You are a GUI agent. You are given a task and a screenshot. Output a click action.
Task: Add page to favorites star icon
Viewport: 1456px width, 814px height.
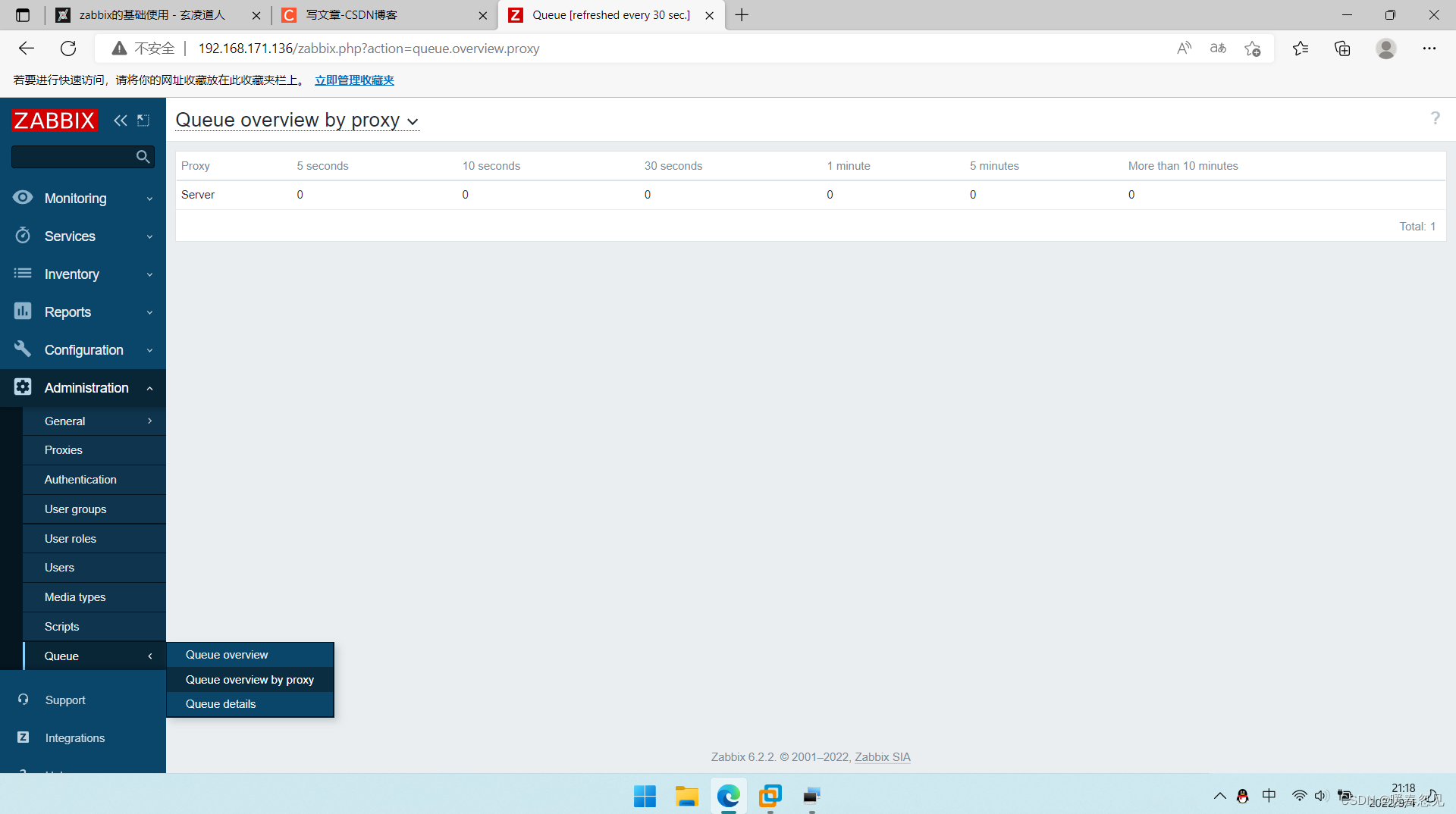pyautogui.click(x=1252, y=49)
